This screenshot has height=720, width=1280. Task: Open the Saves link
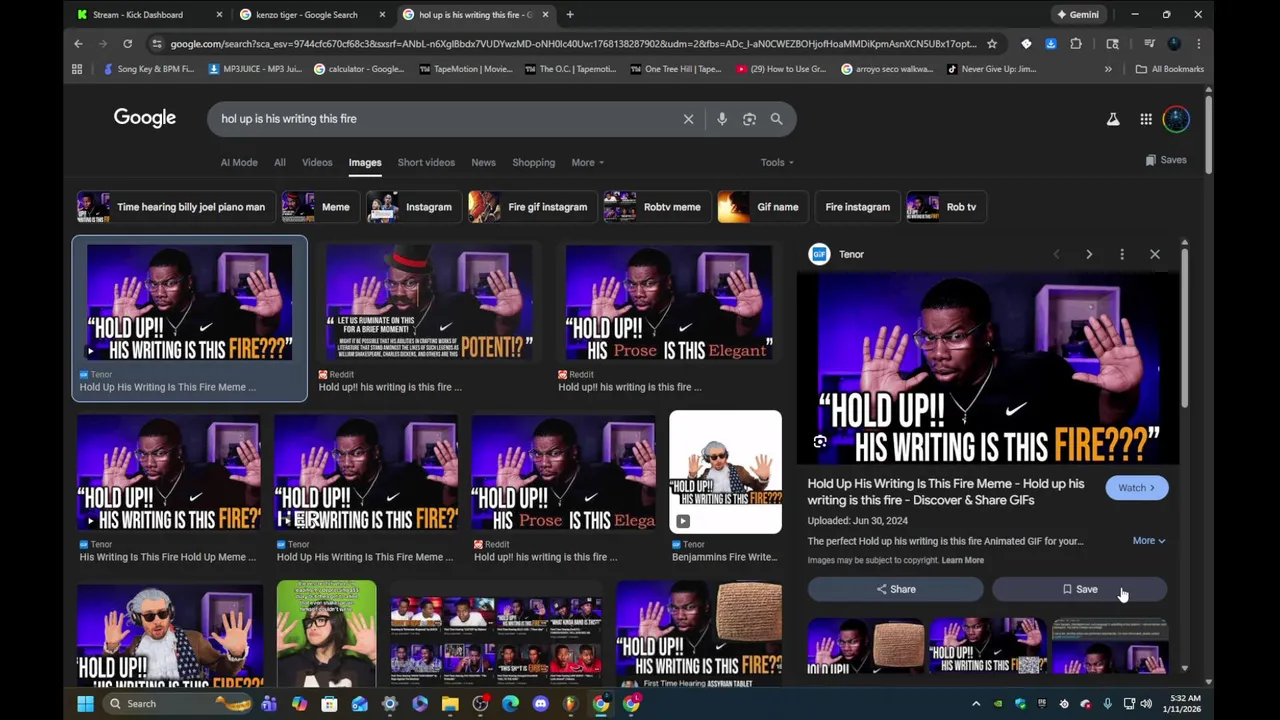1166,160
